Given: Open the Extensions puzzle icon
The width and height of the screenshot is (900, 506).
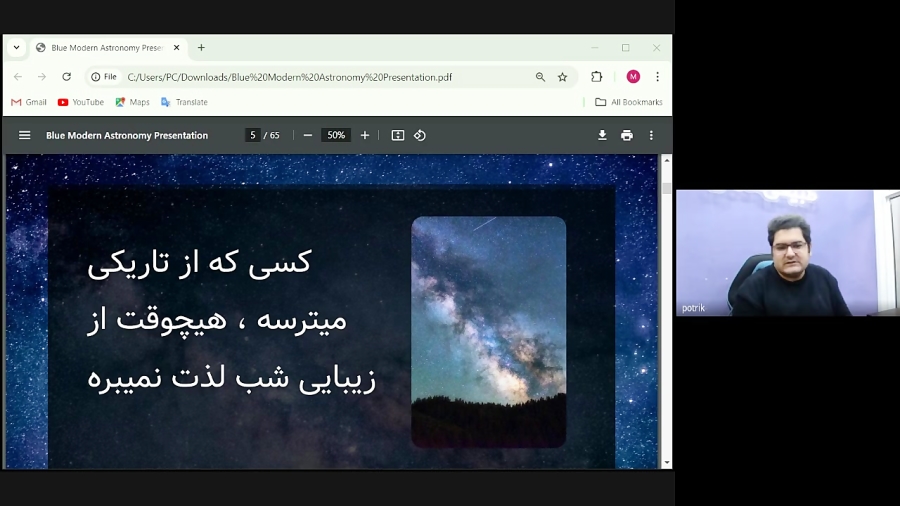Looking at the screenshot, I should [x=597, y=77].
